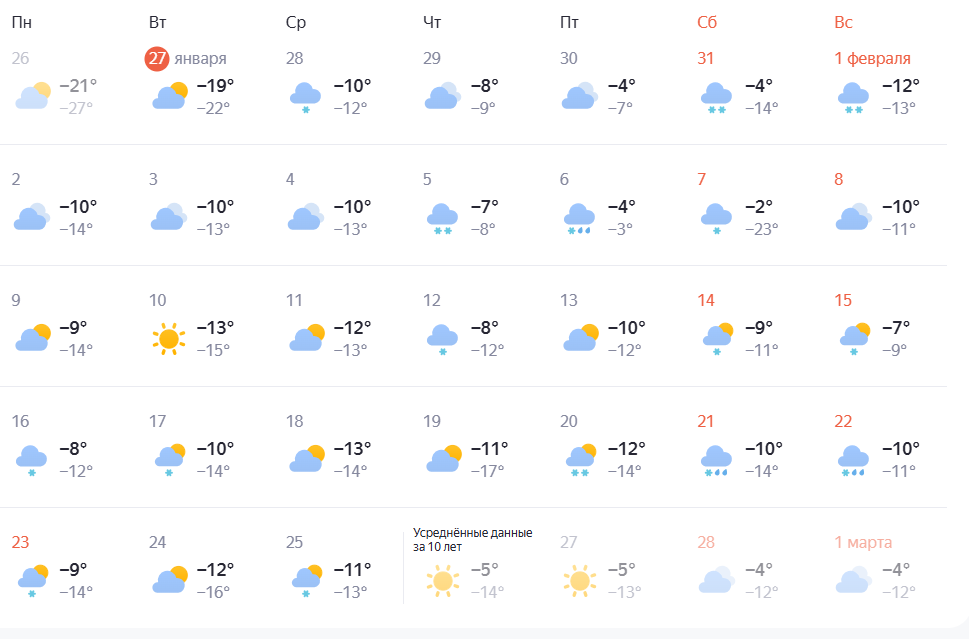Click the Усреднённые данные за 10 лет label
Screen dimensions: 969x639
pos(472,540)
